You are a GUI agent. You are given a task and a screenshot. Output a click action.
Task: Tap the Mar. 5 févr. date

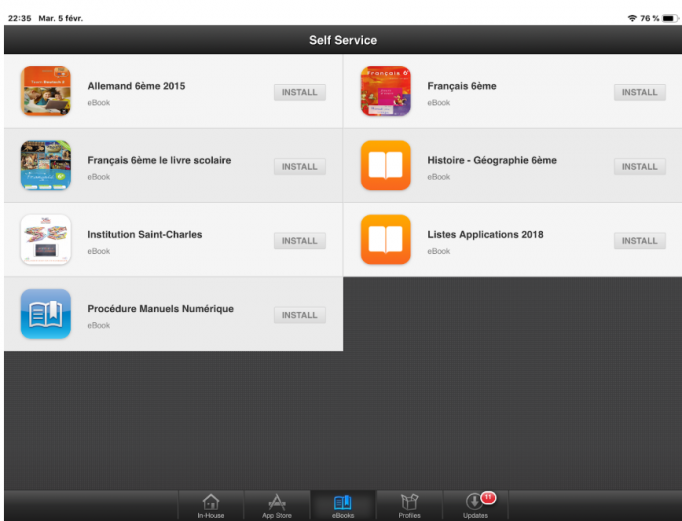tap(60, 18)
